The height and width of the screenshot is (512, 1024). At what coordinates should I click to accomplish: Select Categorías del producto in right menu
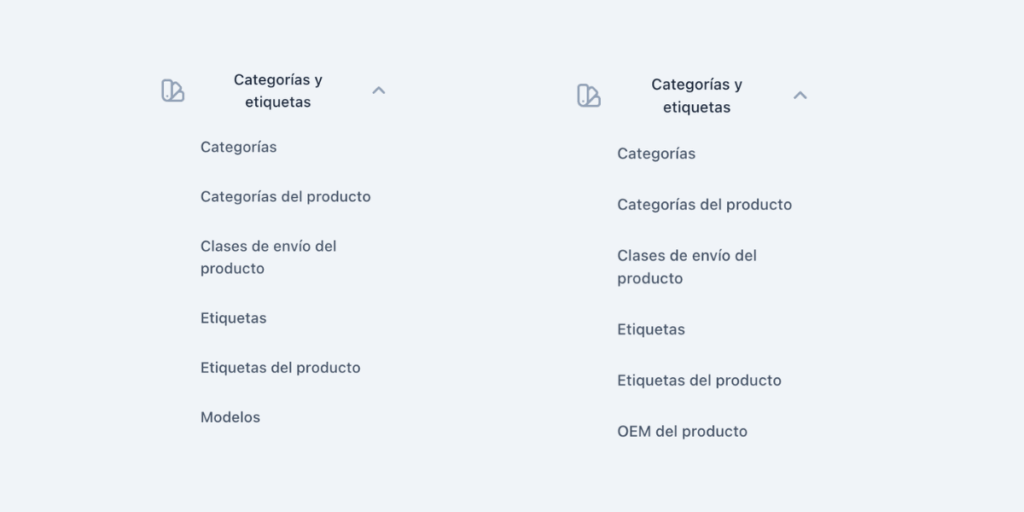(x=704, y=205)
